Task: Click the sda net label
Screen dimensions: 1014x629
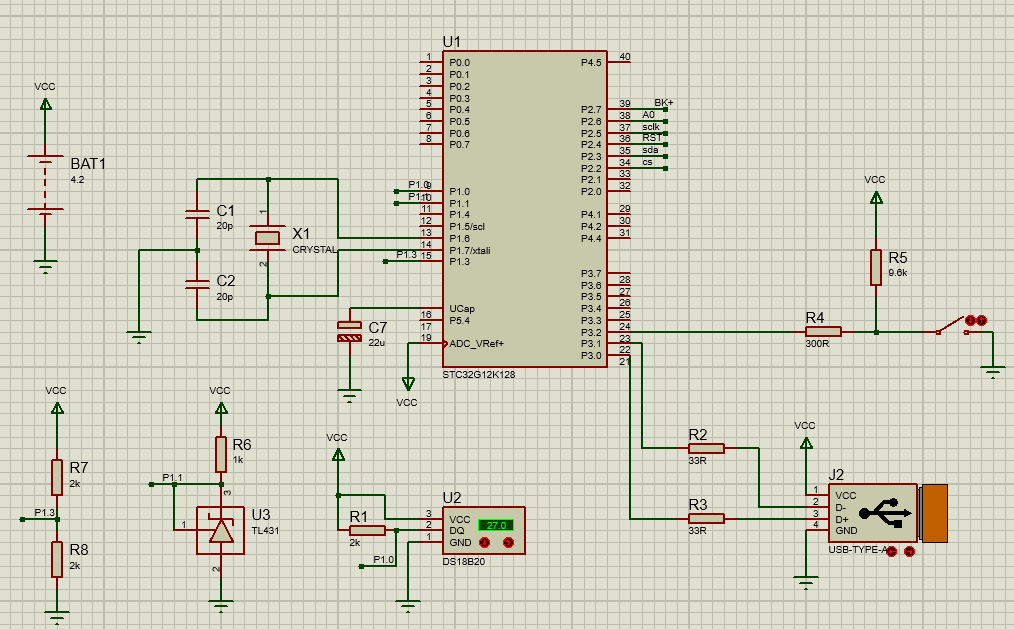Action: [x=650, y=150]
